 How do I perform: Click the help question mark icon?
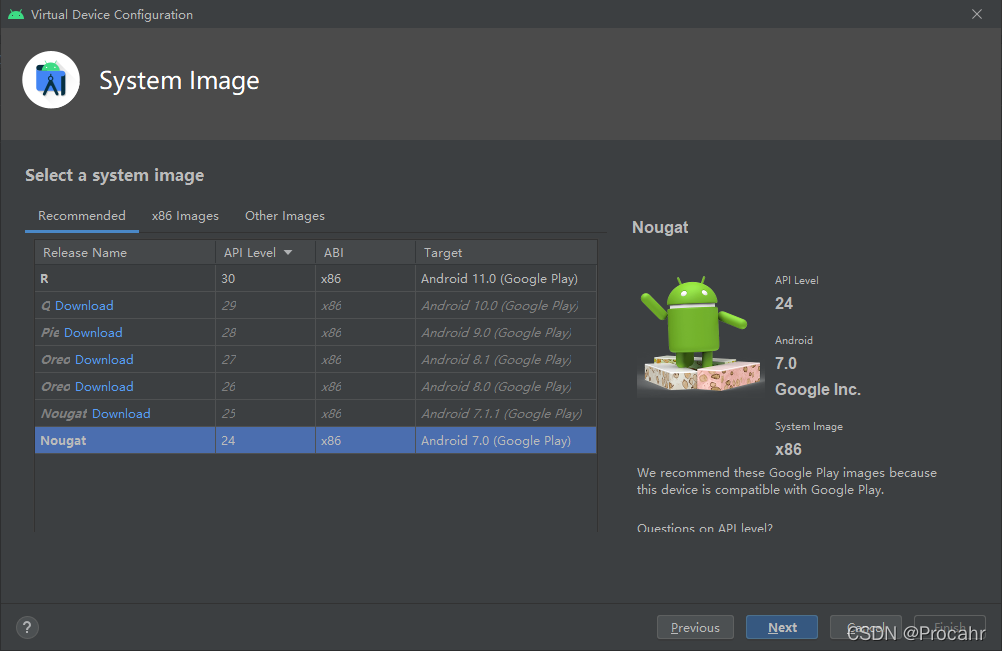[x=27, y=627]
